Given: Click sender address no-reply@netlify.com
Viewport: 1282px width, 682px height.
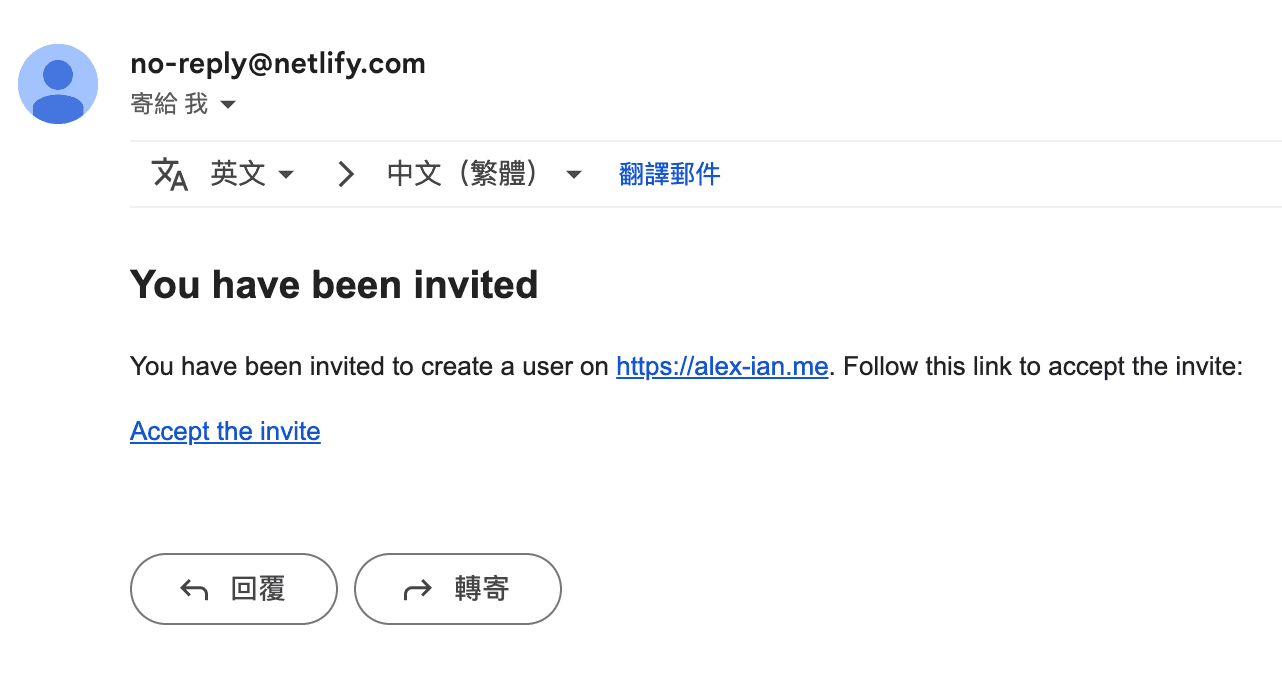Looking at the screenshot, I should point(278,64).
